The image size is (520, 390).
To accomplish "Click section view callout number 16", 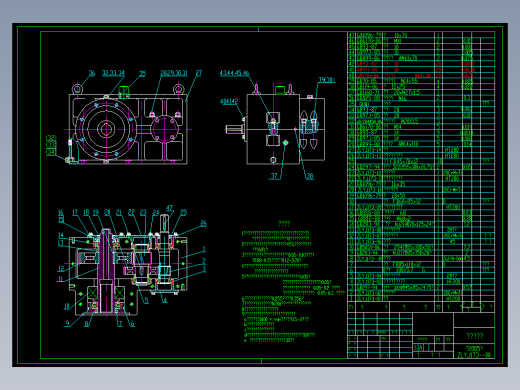I will tap(61, 213).
